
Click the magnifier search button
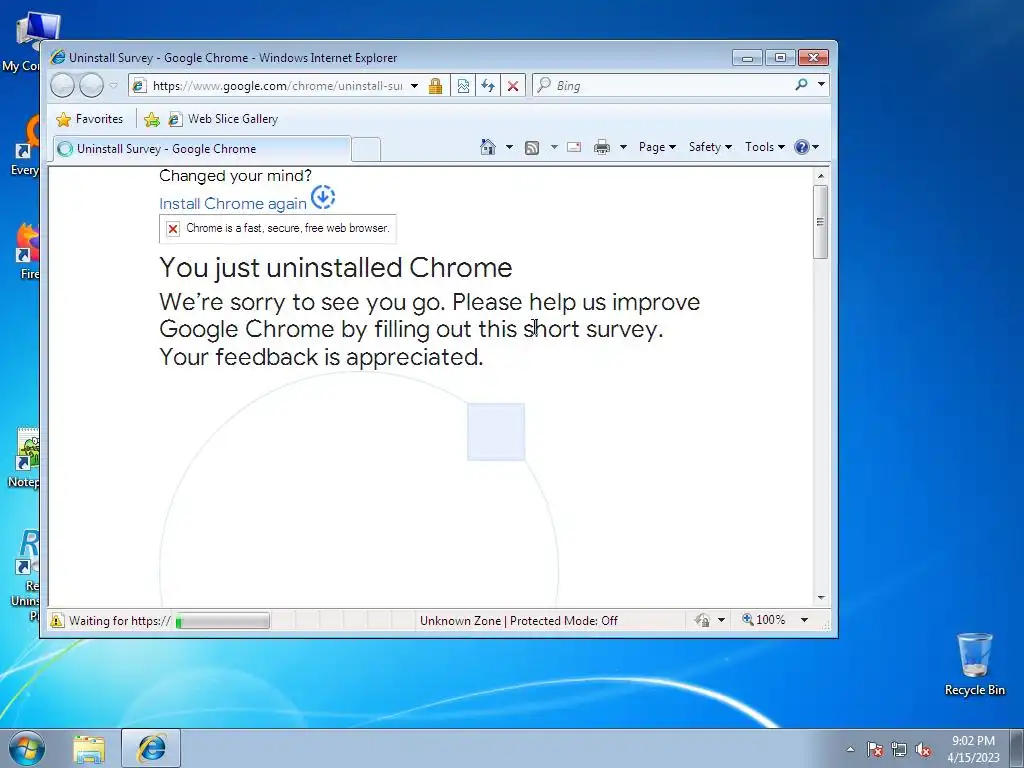801,84
